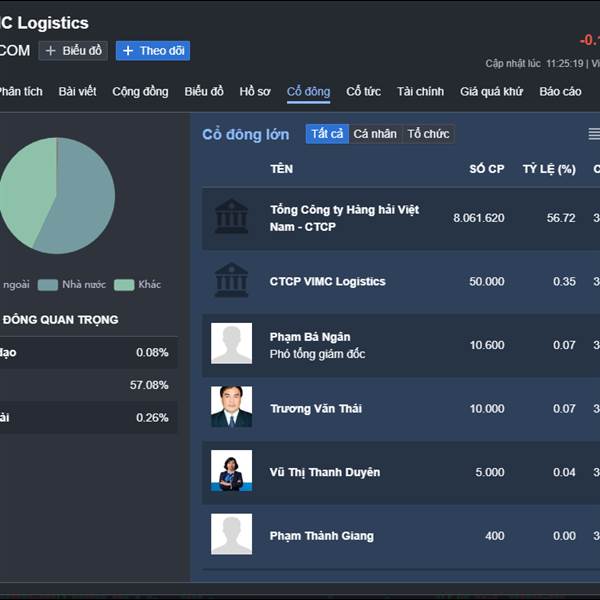Image resolution: width=600 pixels, height=600 pixels.
Task: Click the Phó tổng giám đốc title text
Action: tap(317, 354)
